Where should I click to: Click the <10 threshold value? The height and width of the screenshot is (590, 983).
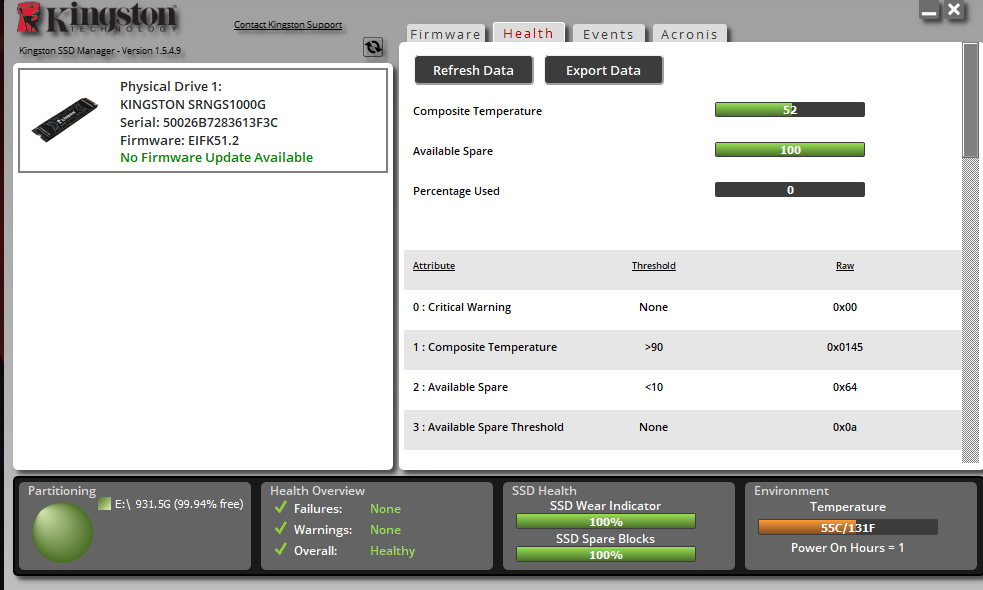click(653, 387)
